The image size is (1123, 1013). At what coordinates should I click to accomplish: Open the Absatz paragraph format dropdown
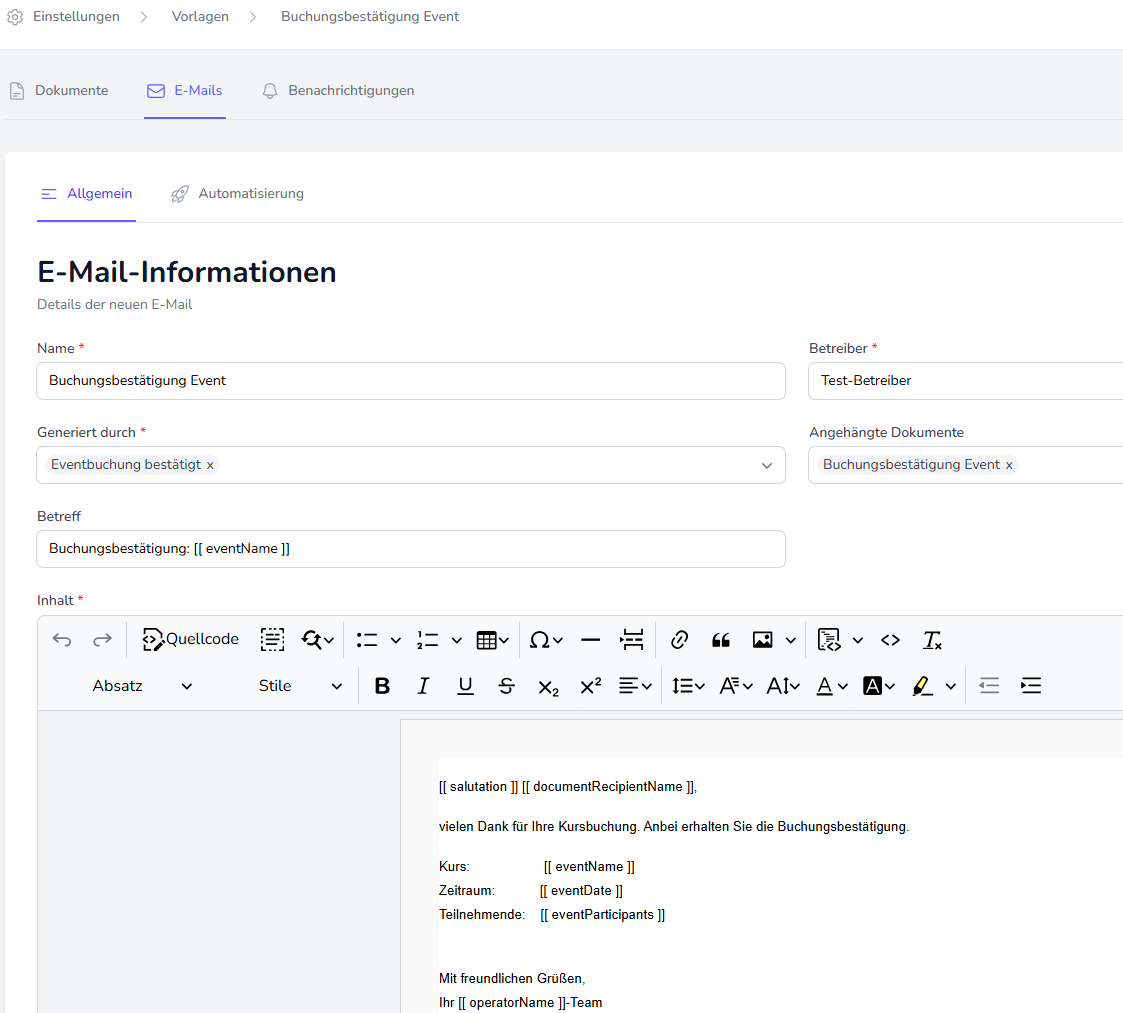[x=142, y=686]
